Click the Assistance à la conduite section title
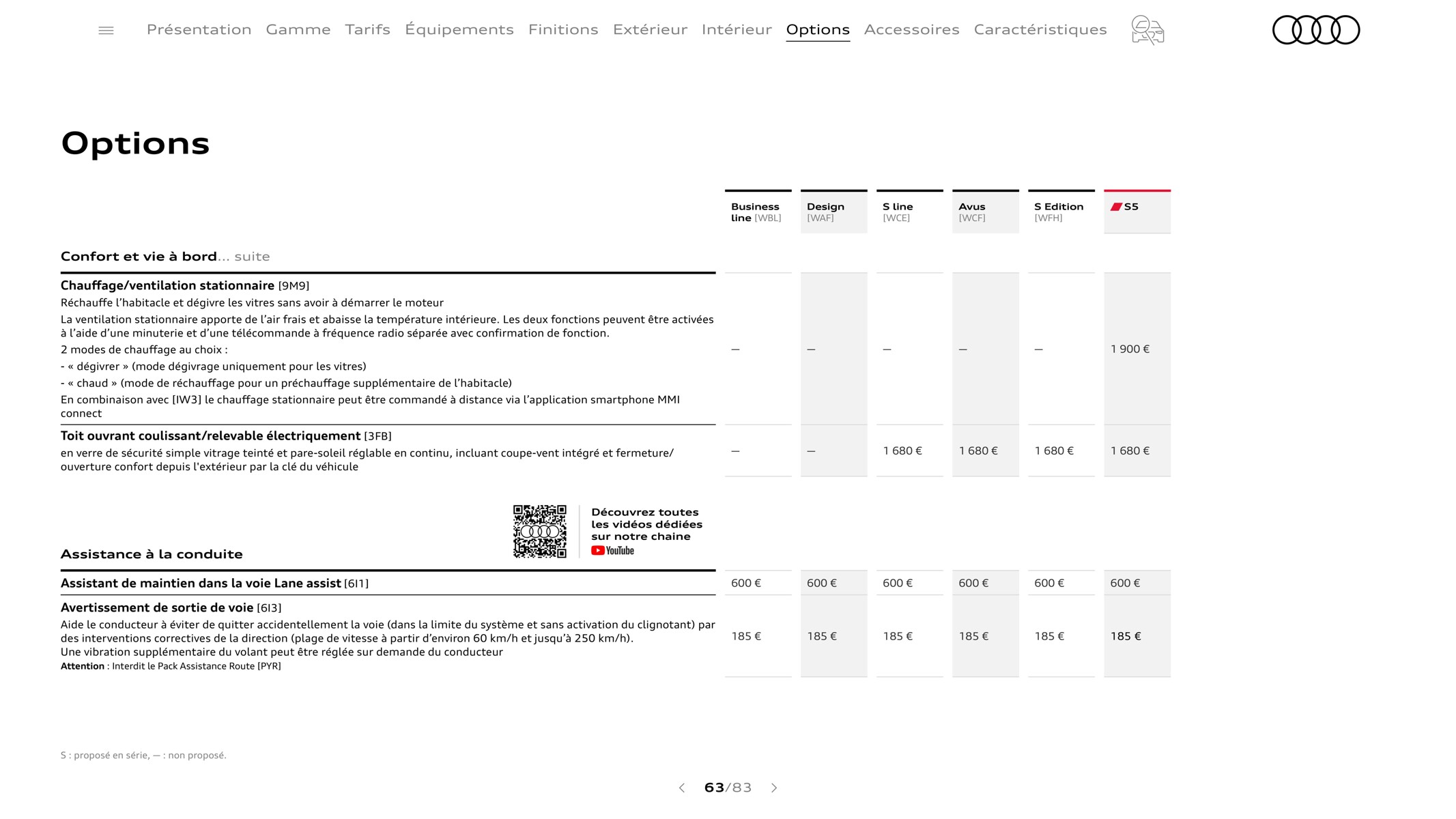1456x819 pixels. pyautogui.click(x=152, y=554)
